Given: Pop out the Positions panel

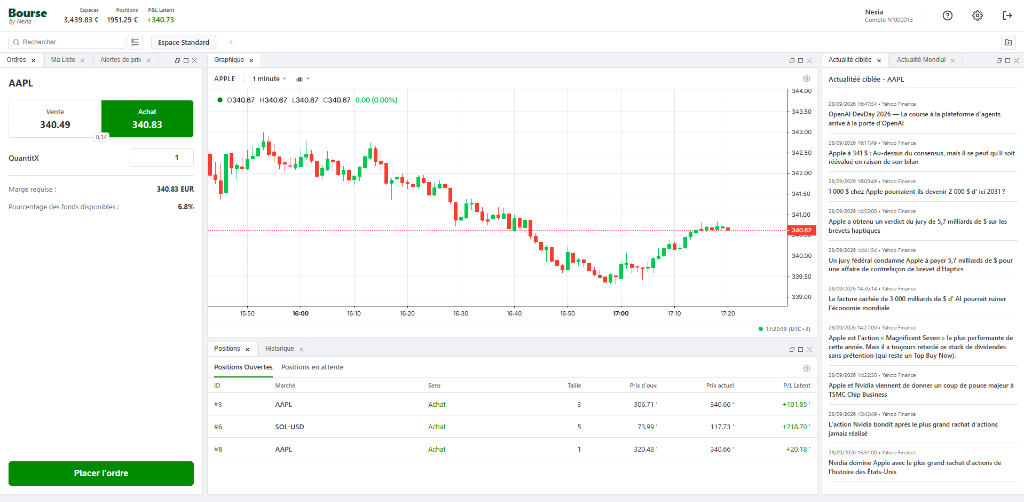Looking at the screenshot, I should (792, 349).
